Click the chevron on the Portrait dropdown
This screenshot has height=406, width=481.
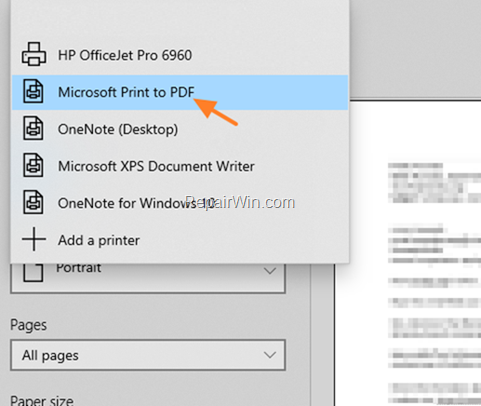270,271
